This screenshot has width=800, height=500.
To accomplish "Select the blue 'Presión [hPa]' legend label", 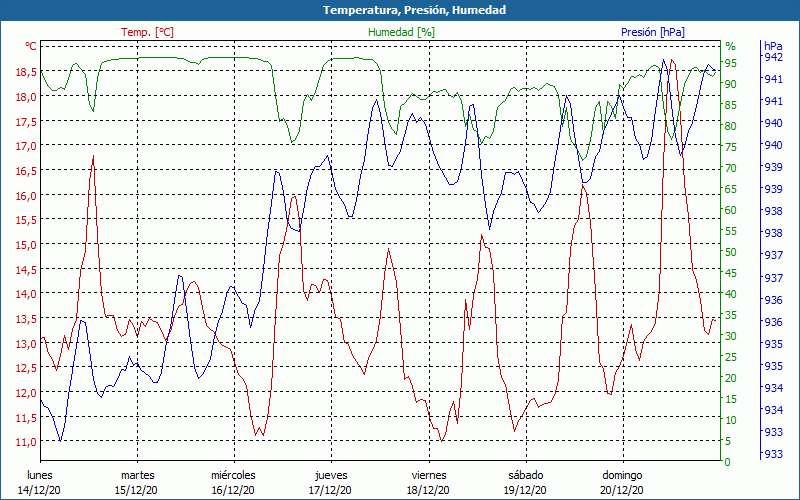I will (x=653, y=32).
